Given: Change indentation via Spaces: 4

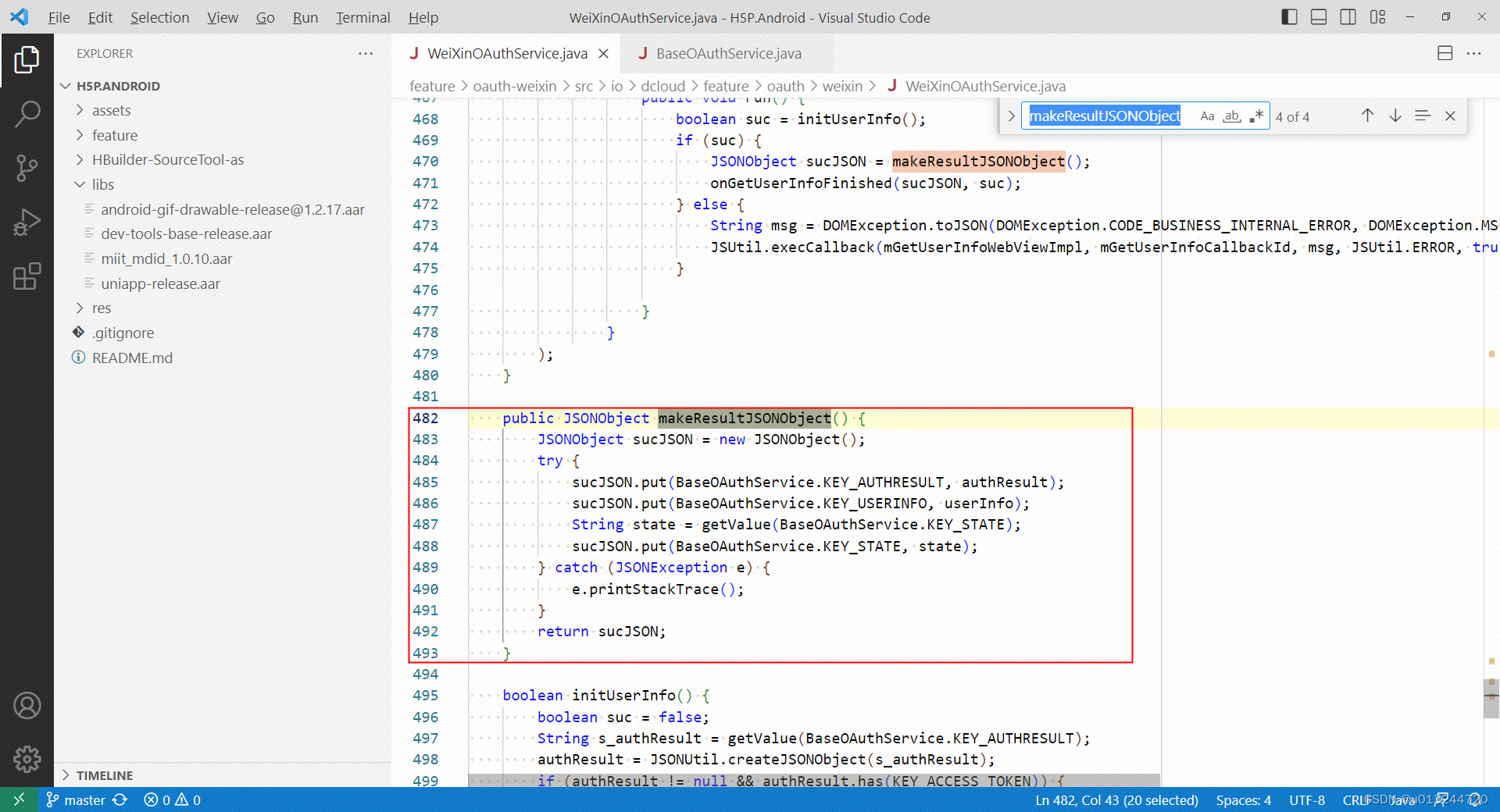Looking at the screenshot, I should (1243, 800).
